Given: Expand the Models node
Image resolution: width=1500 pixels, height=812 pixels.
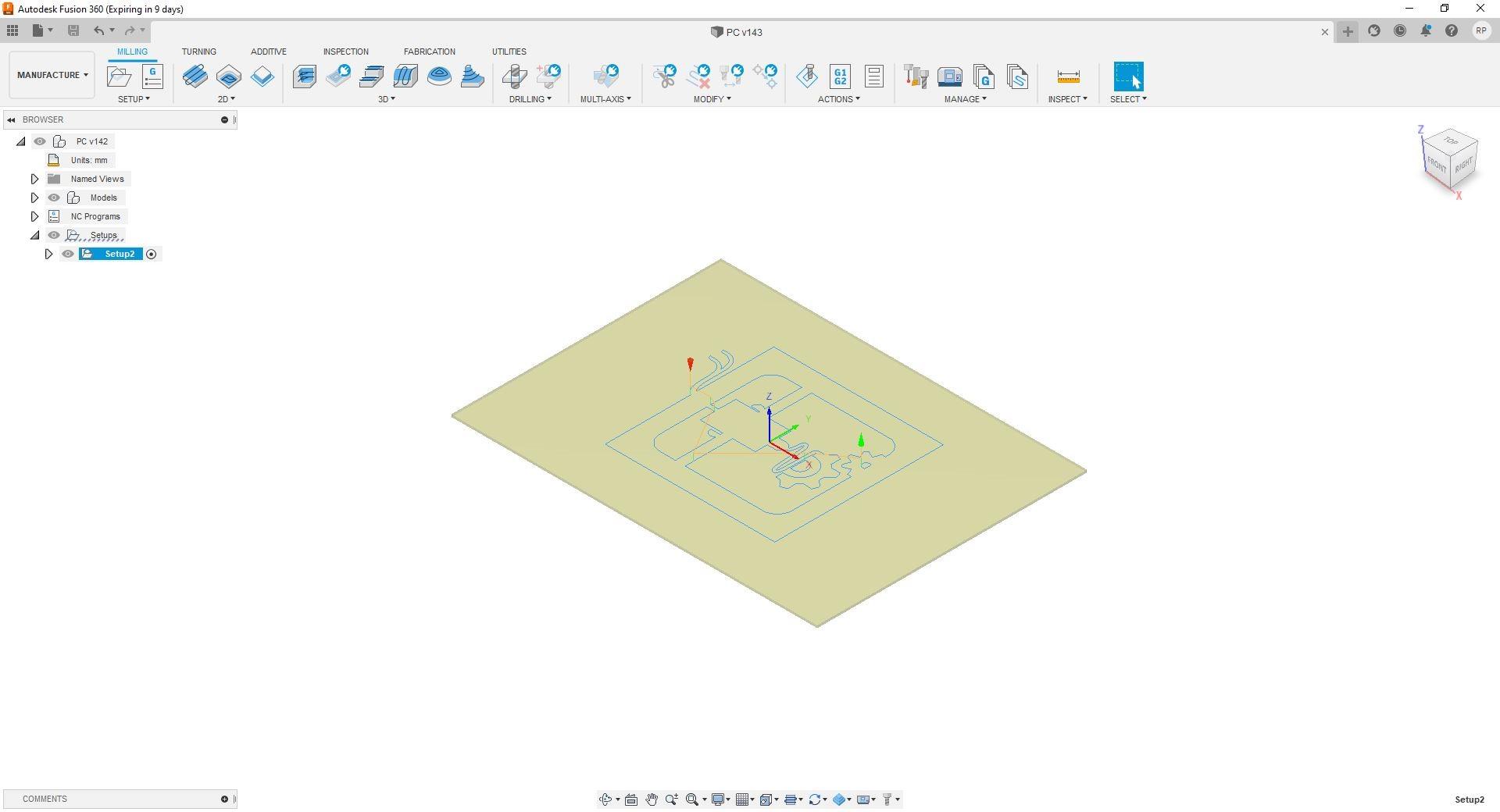Looking at the screenshot, I should pyautogui.click(x=34, y=198).
